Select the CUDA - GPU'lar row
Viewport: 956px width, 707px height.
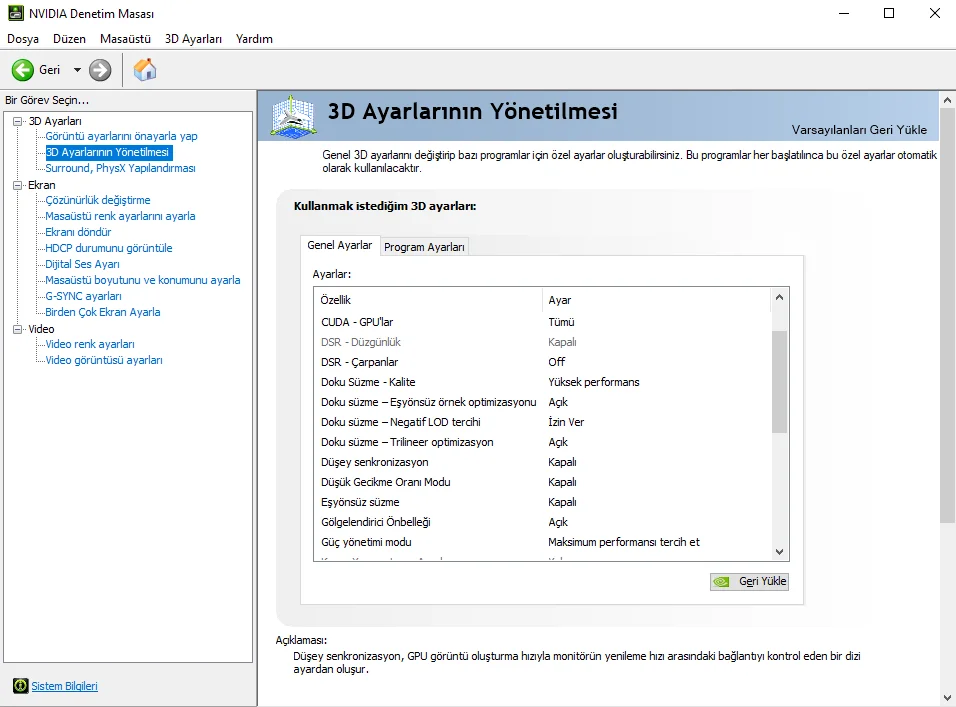click(x=543, y=322)
